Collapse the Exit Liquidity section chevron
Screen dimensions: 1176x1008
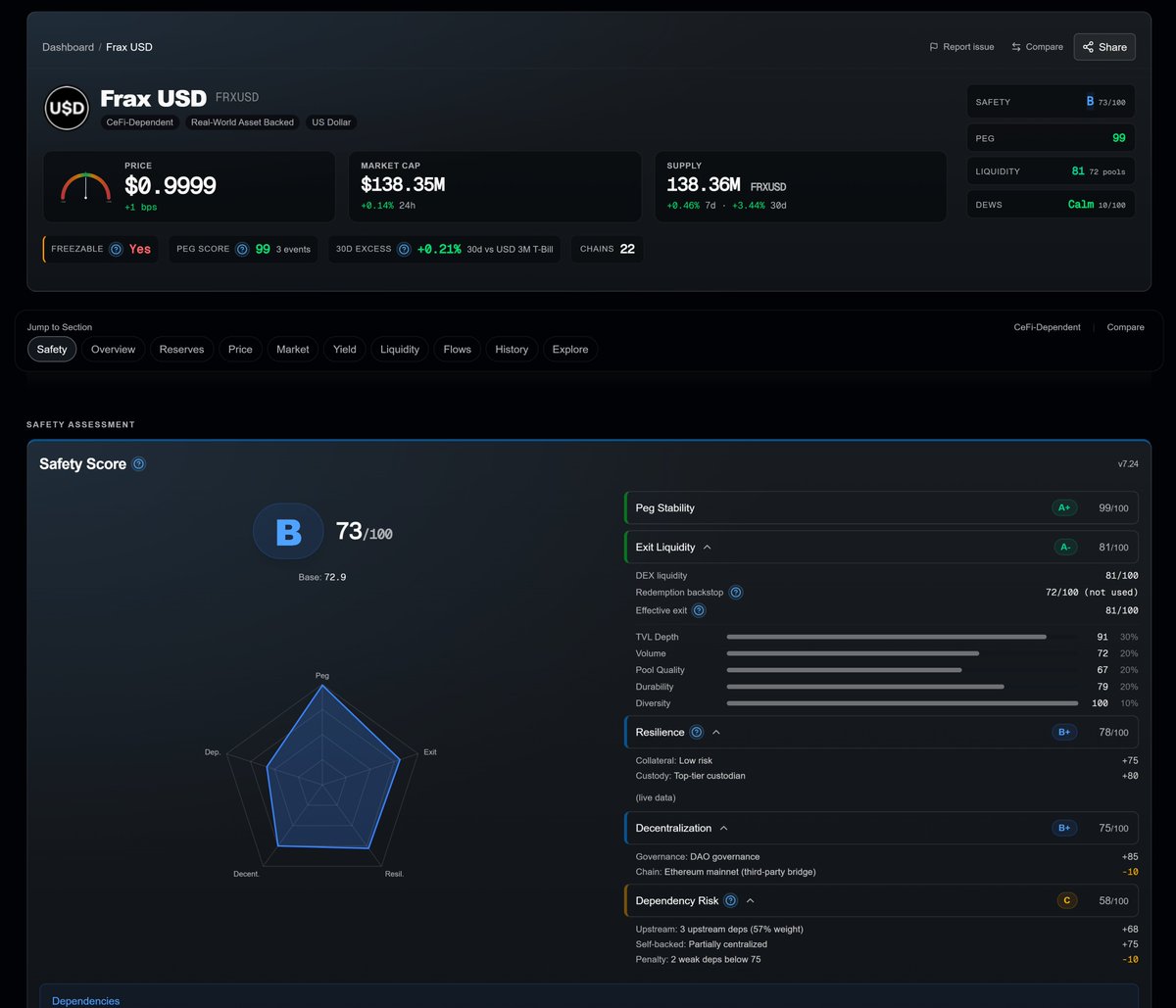coord(708,547)
